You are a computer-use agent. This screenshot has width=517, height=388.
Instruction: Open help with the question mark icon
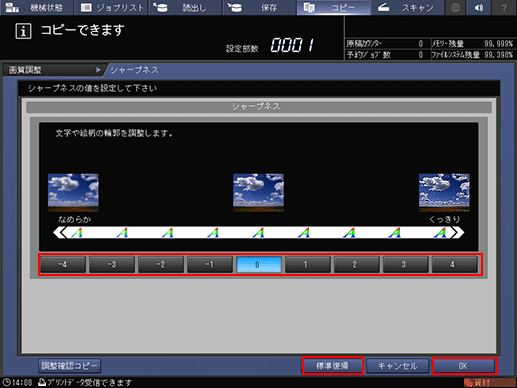coord(504,7)
